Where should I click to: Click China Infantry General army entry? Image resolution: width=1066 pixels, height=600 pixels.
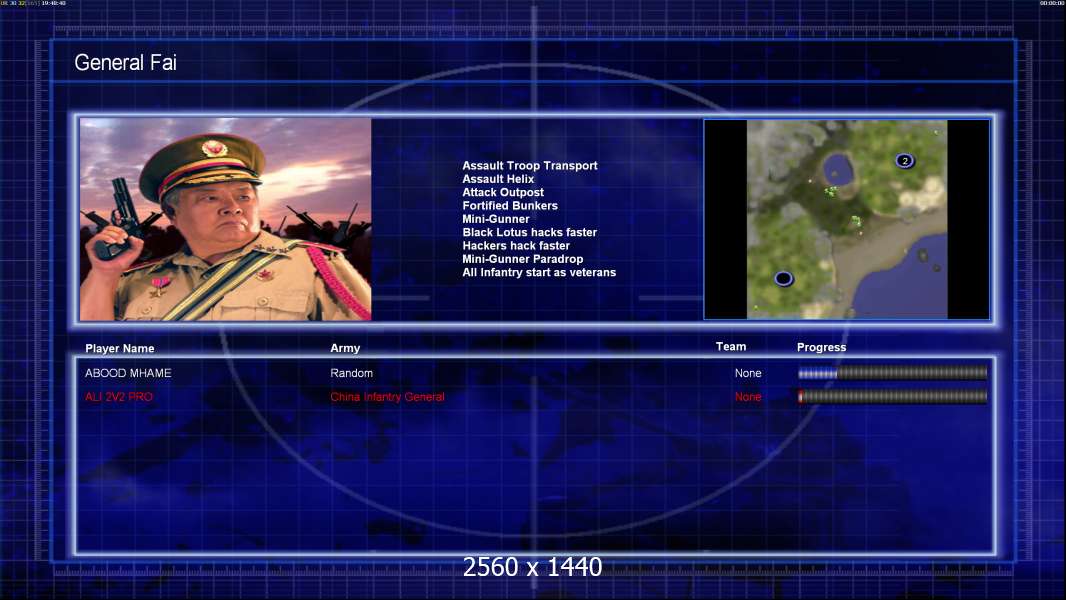coord(387,397)
